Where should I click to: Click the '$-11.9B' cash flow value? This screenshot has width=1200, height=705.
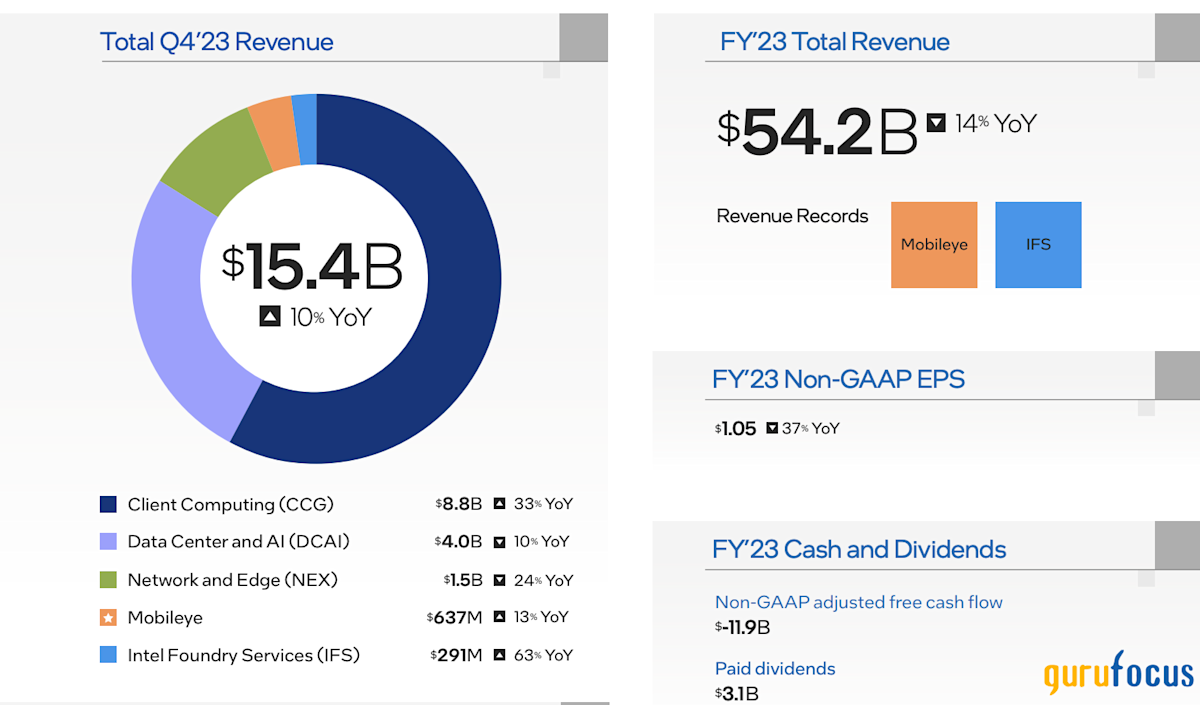tap(743, 628)
